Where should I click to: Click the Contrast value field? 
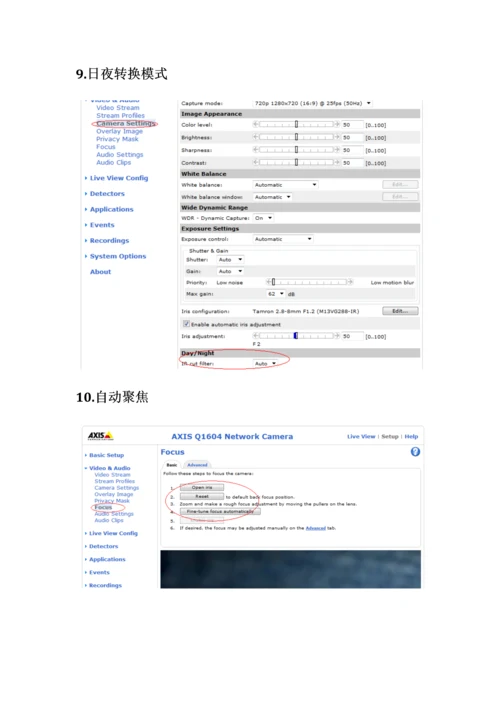tap(352, 163)
